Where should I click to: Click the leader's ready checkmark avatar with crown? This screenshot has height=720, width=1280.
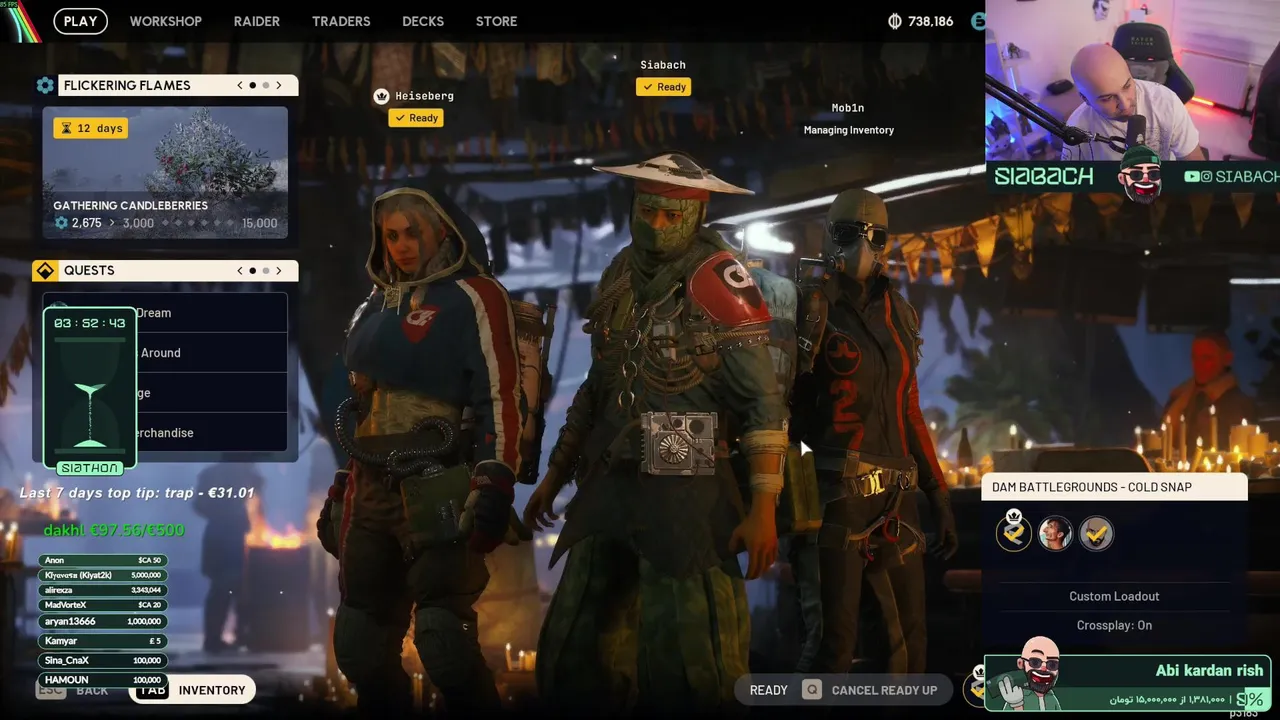point(1014,533)
